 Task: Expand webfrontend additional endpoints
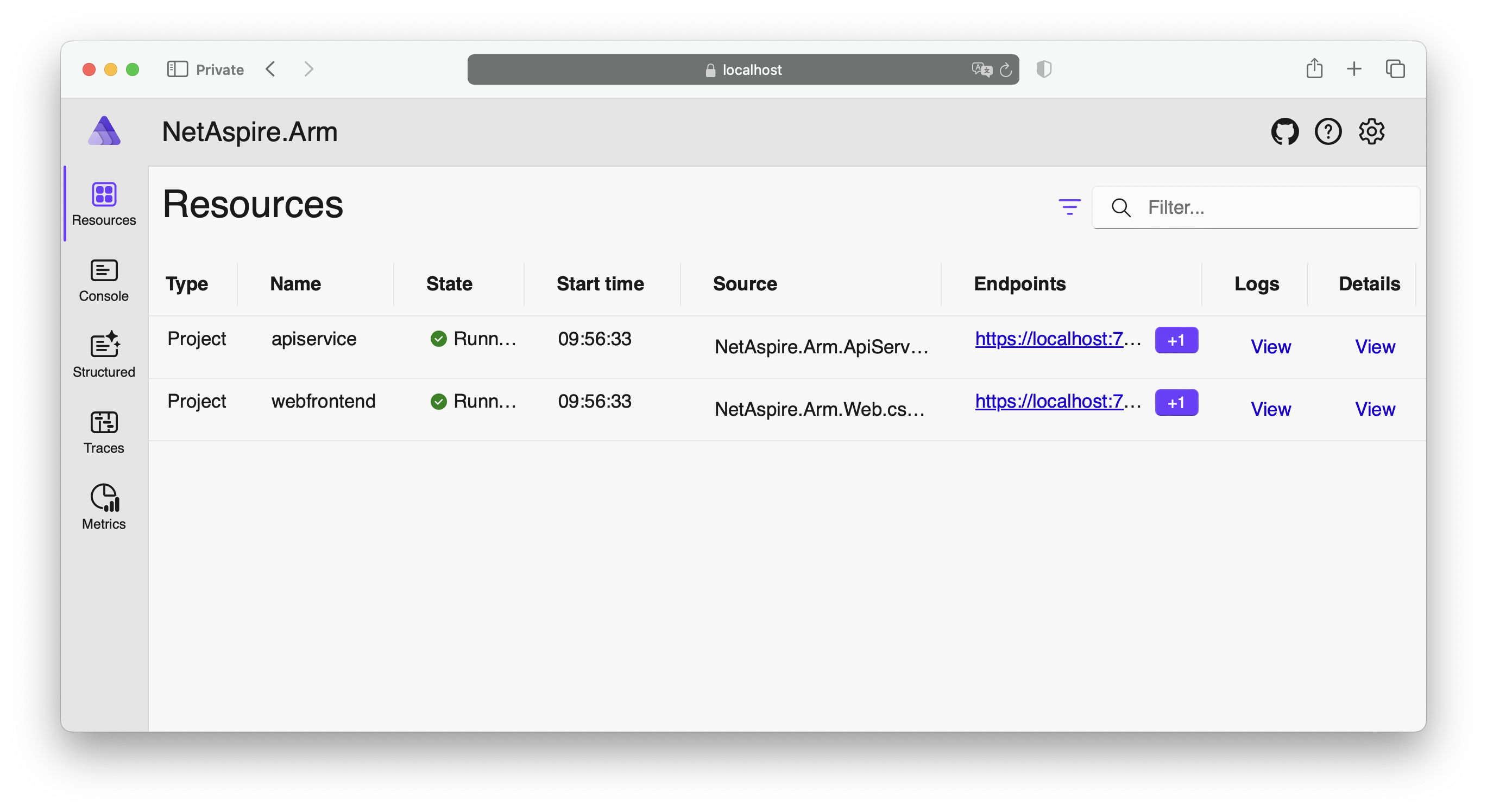(1176, 402)
